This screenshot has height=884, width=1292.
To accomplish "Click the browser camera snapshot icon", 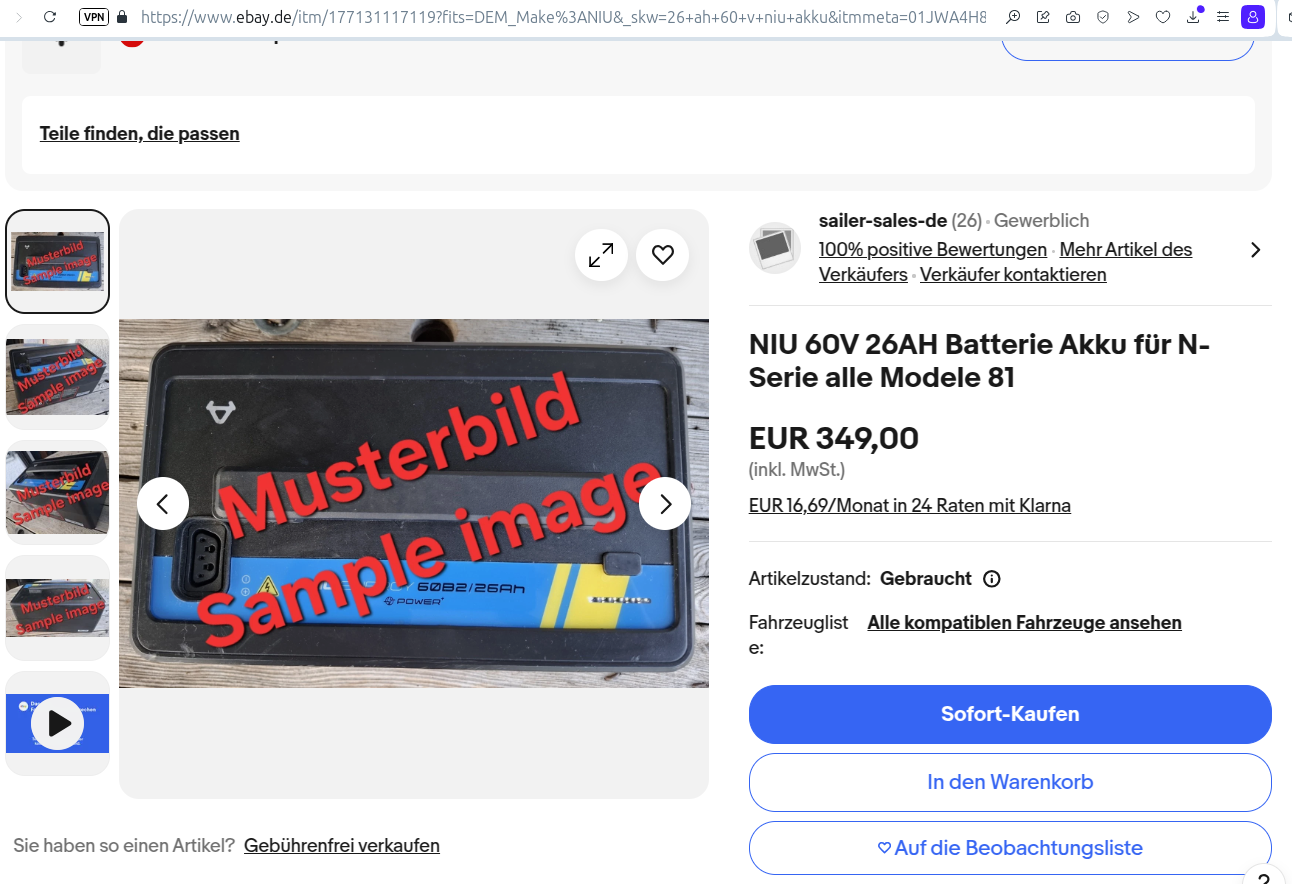I will pos(1072,17).
